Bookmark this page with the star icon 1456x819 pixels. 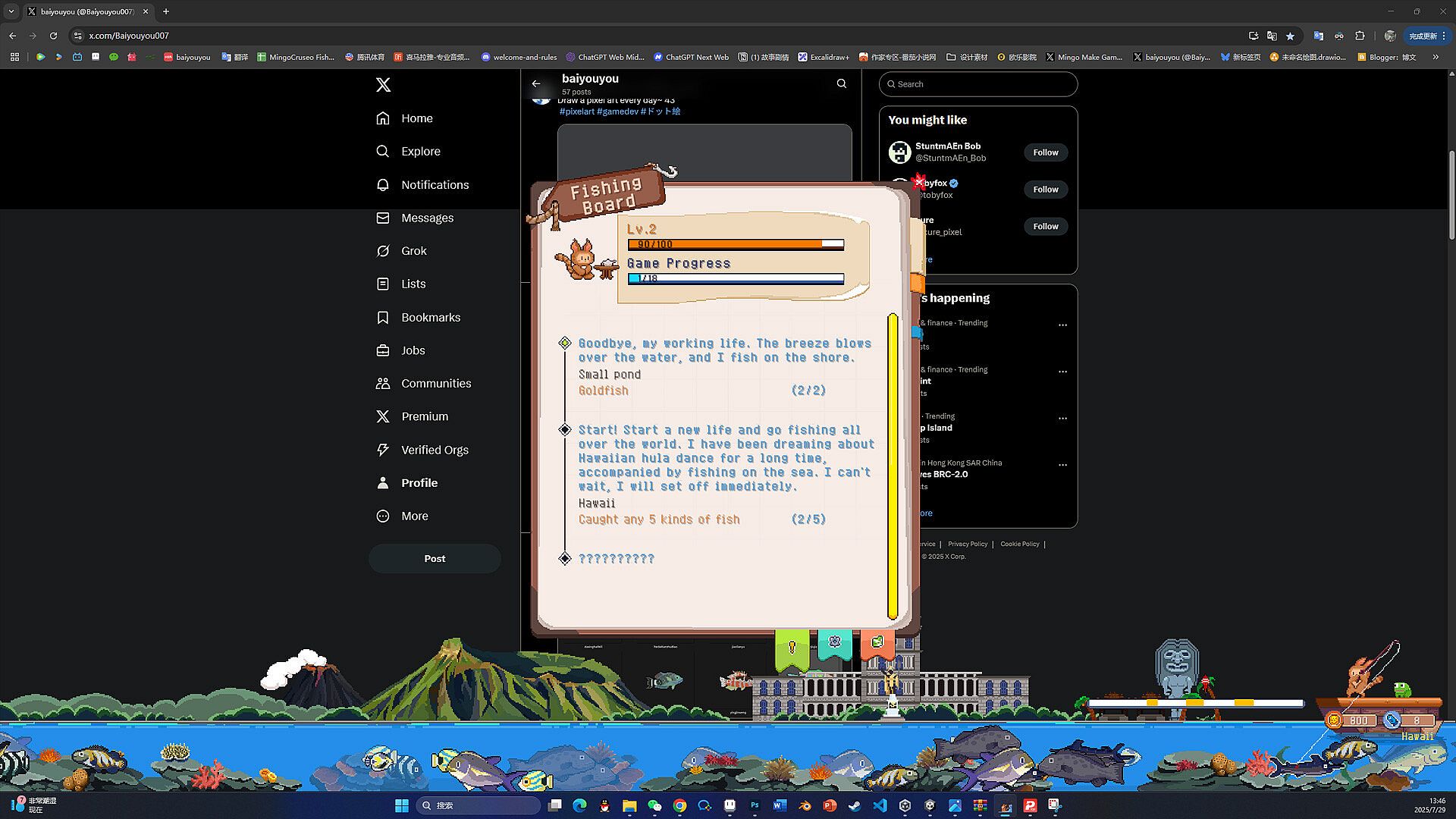(x=1290, y=36)
